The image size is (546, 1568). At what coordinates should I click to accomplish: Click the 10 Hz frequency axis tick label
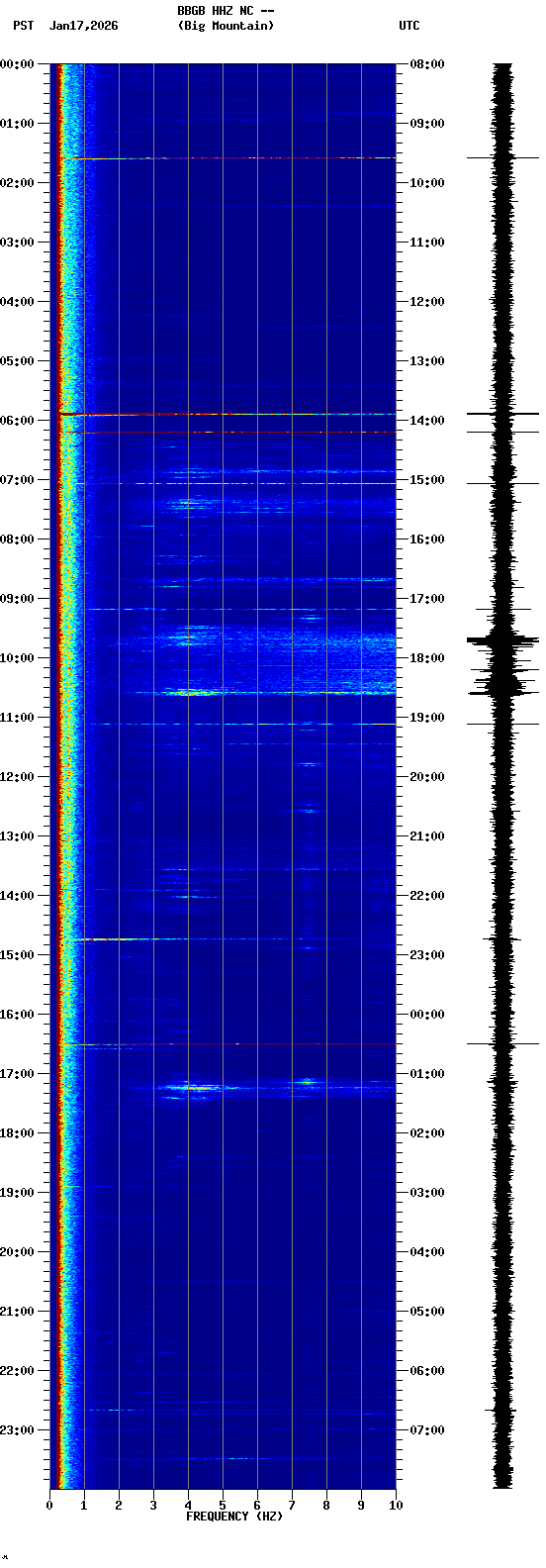pyautogui.click(x=396, y=1506)
